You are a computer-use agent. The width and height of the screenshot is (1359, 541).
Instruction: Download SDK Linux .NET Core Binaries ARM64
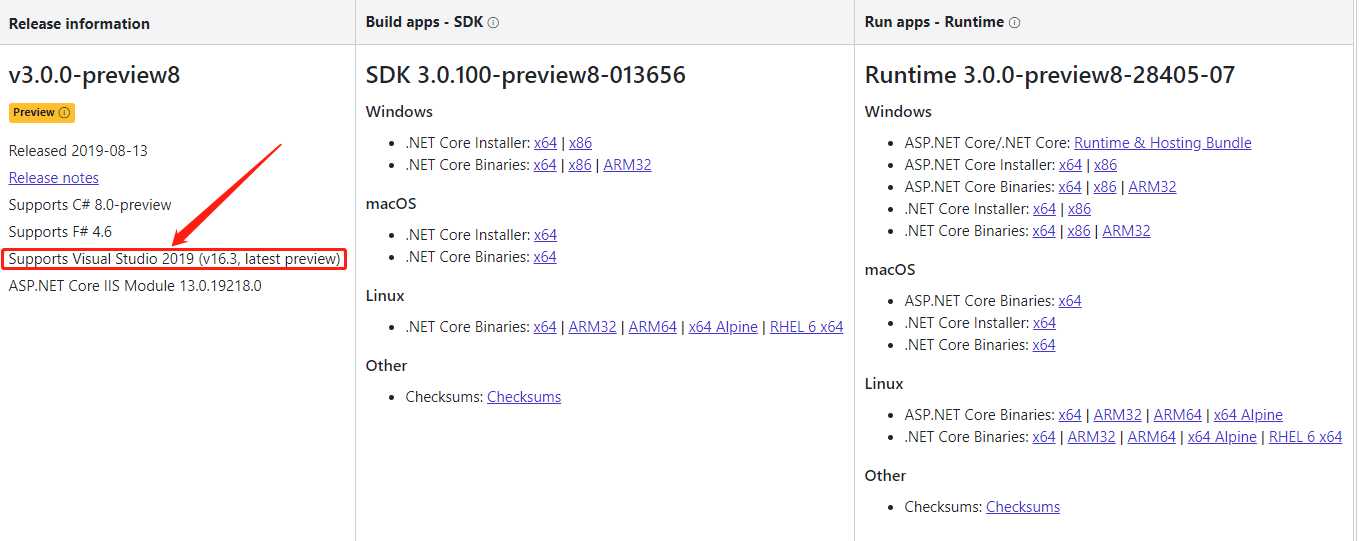click(x=653, y=327)
